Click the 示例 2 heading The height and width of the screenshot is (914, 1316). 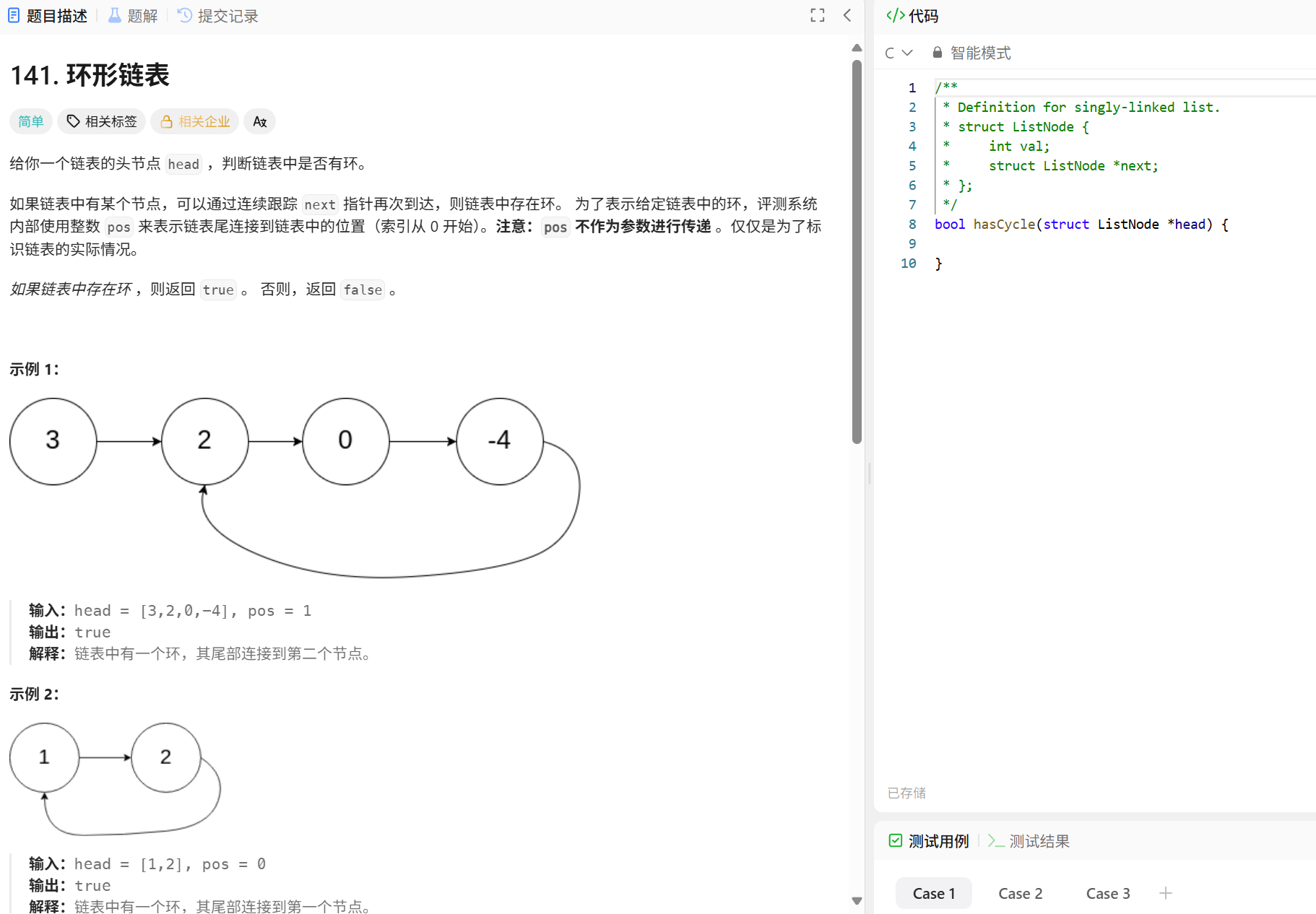pyautogui.click(x=34, y=694)
